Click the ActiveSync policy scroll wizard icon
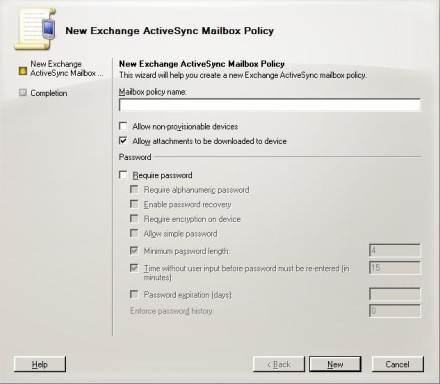 point(35,30)
